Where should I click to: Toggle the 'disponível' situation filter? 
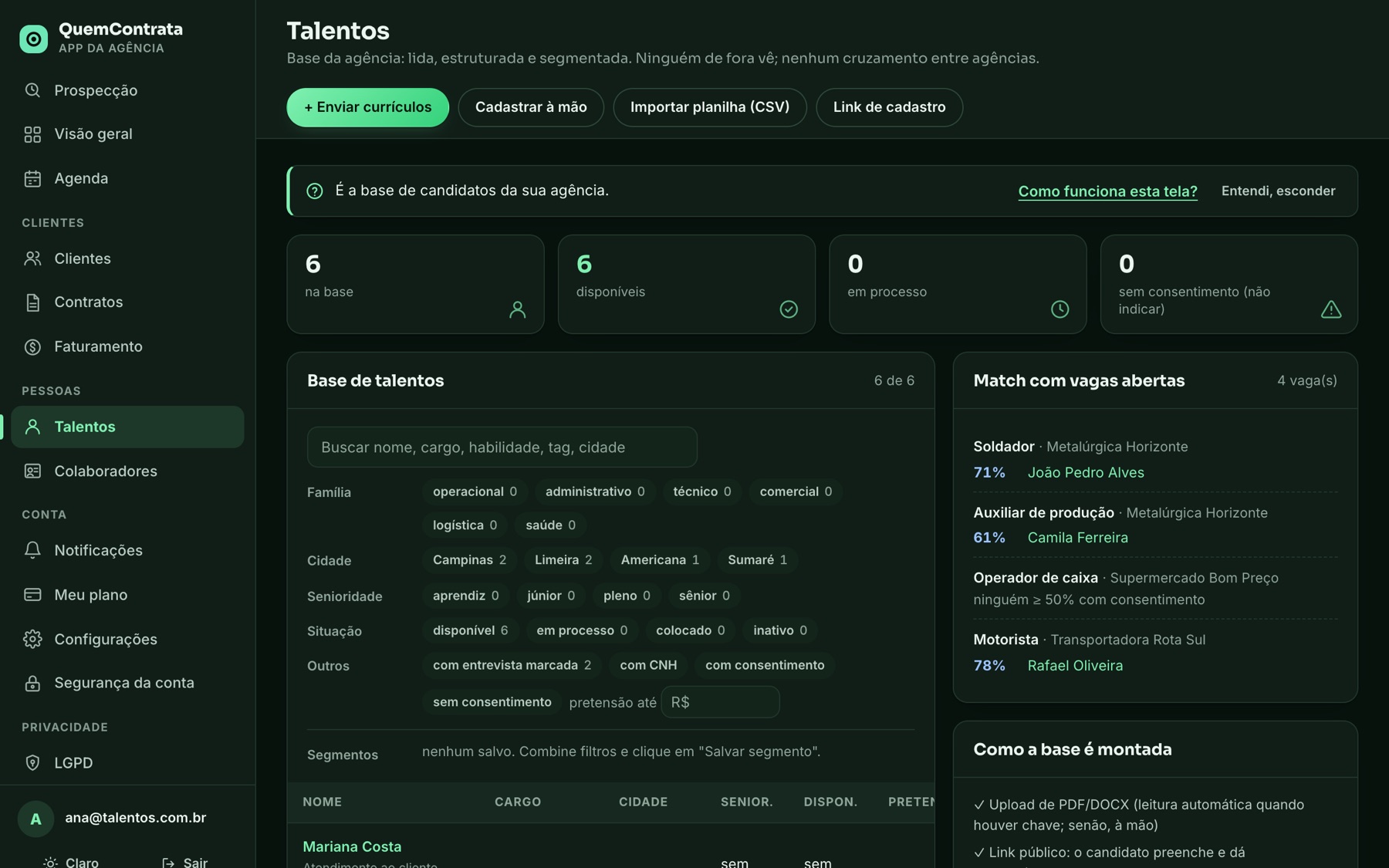tap(471, 630)
